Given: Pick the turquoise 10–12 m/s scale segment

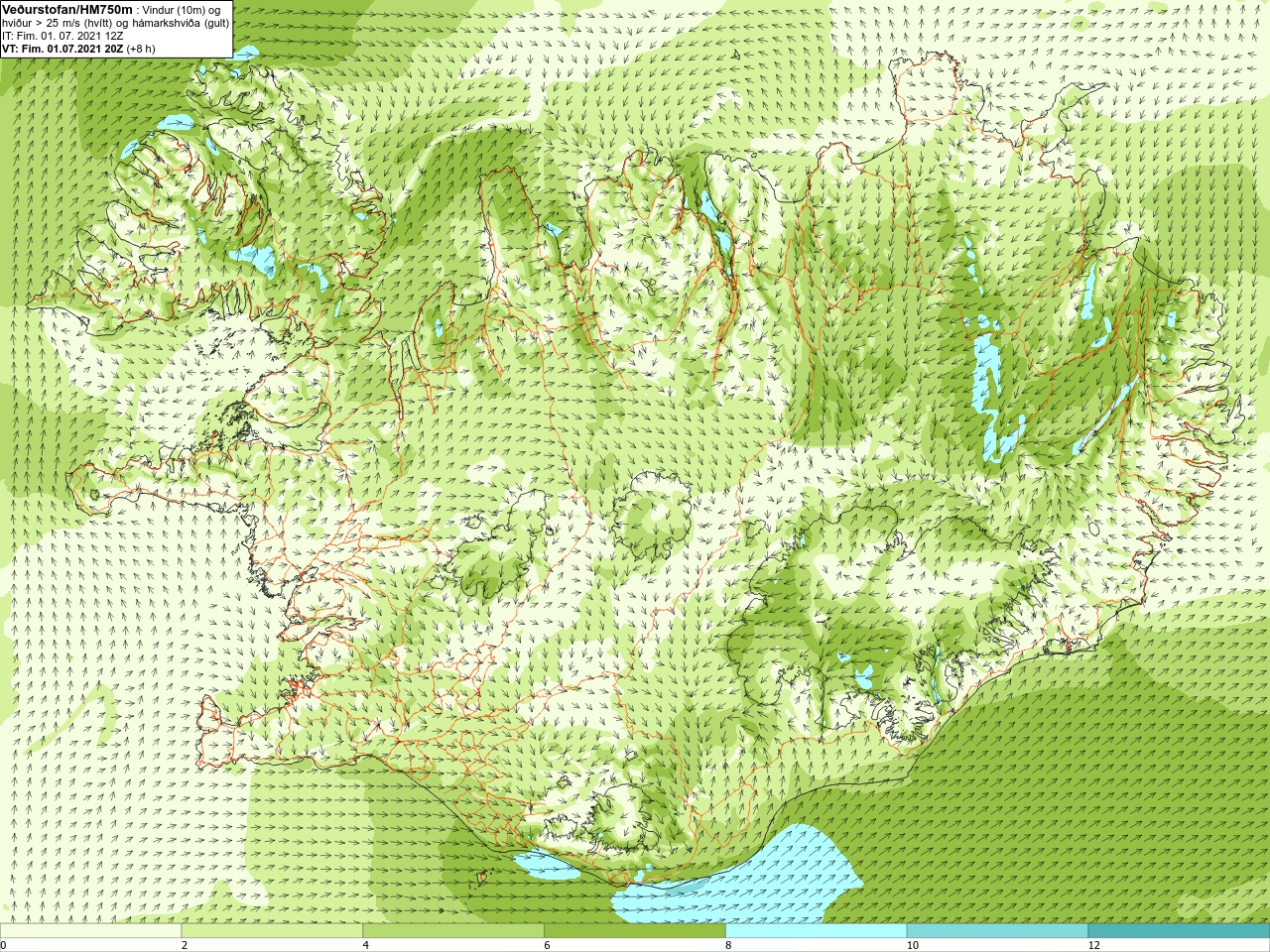Looking at the screenshot, I should 997,931.
